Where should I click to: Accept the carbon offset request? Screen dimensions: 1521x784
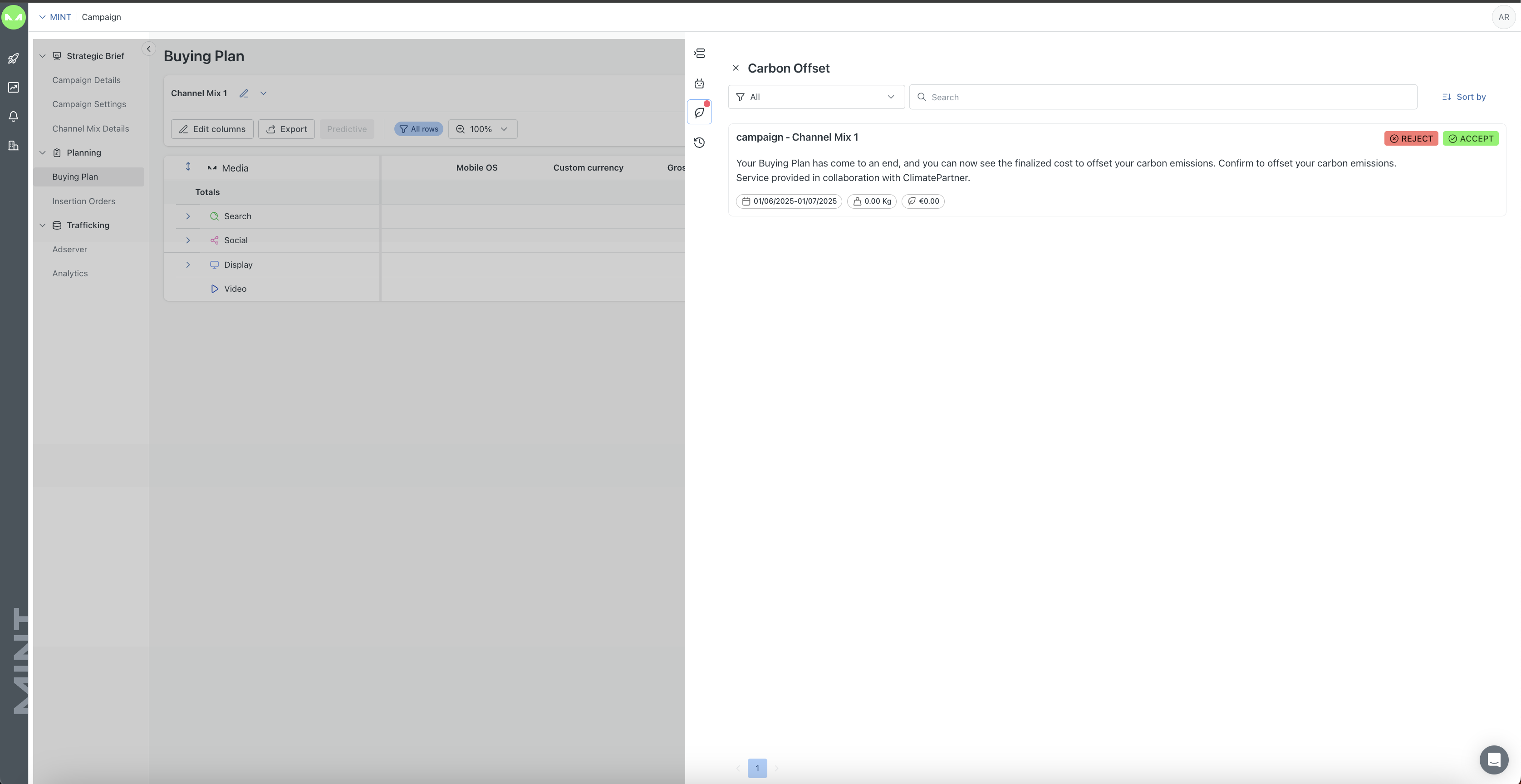pos(1470,138)
